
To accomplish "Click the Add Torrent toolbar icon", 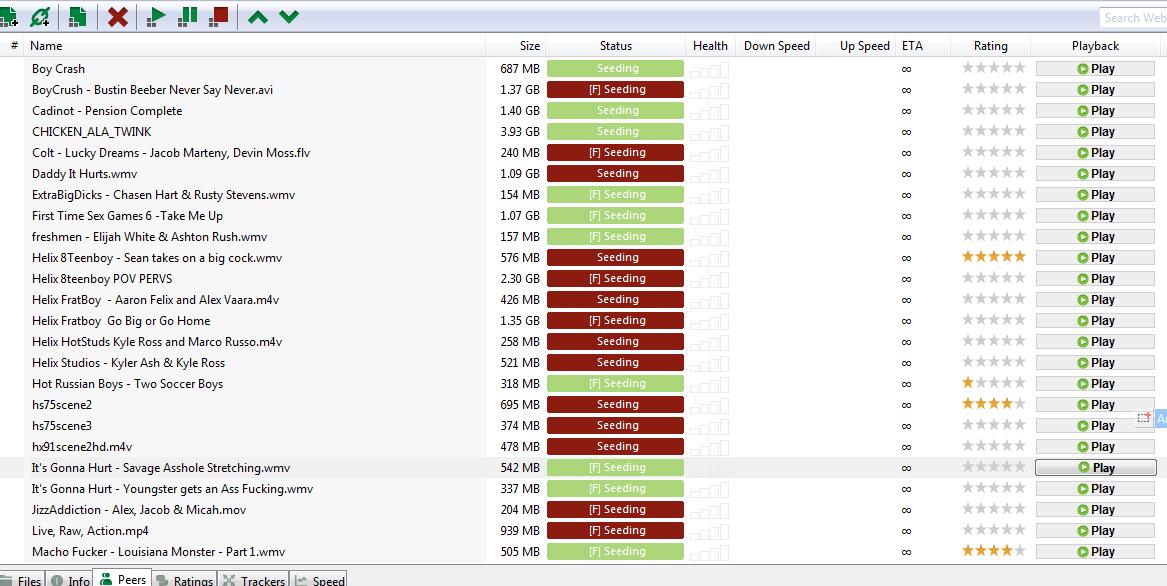I will [x=9, y=16].
